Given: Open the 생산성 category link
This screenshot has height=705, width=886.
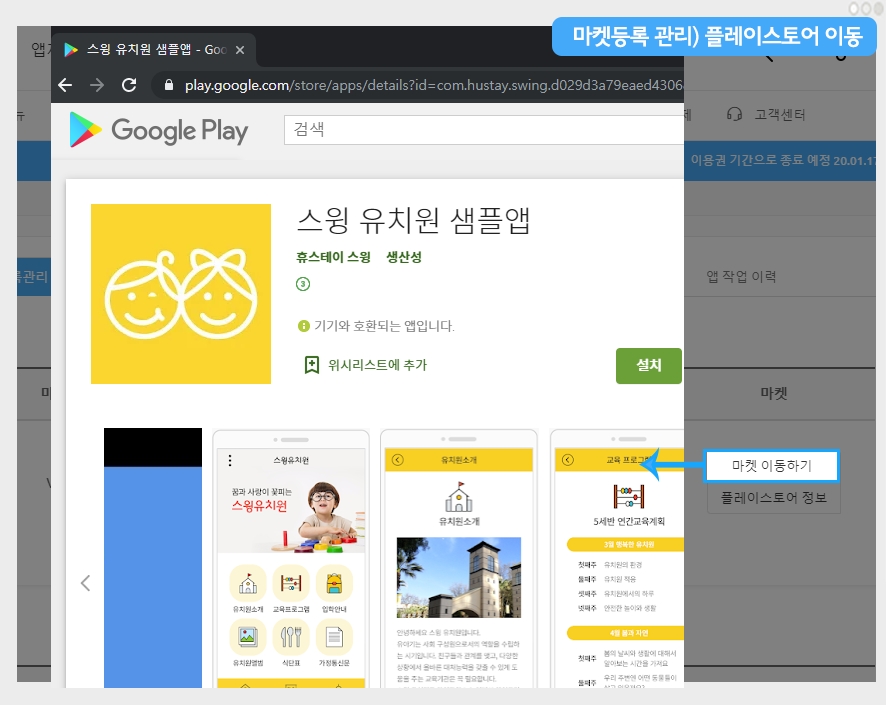Looking at the screenshot, I should (404, 257).
